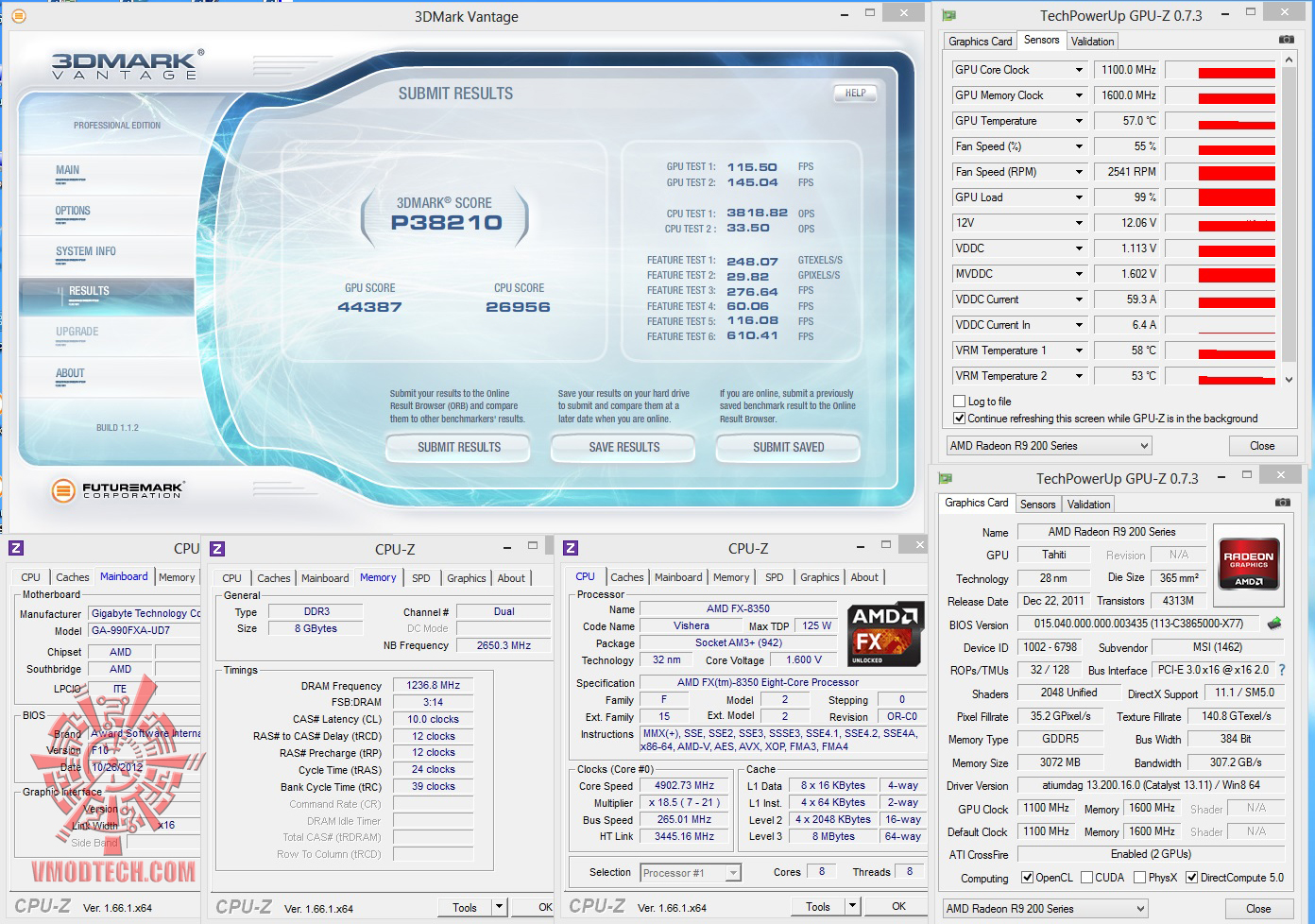Select the RESULTS section in 3DMark Vantage
1315x924 pixels.
tap(89, 291)
